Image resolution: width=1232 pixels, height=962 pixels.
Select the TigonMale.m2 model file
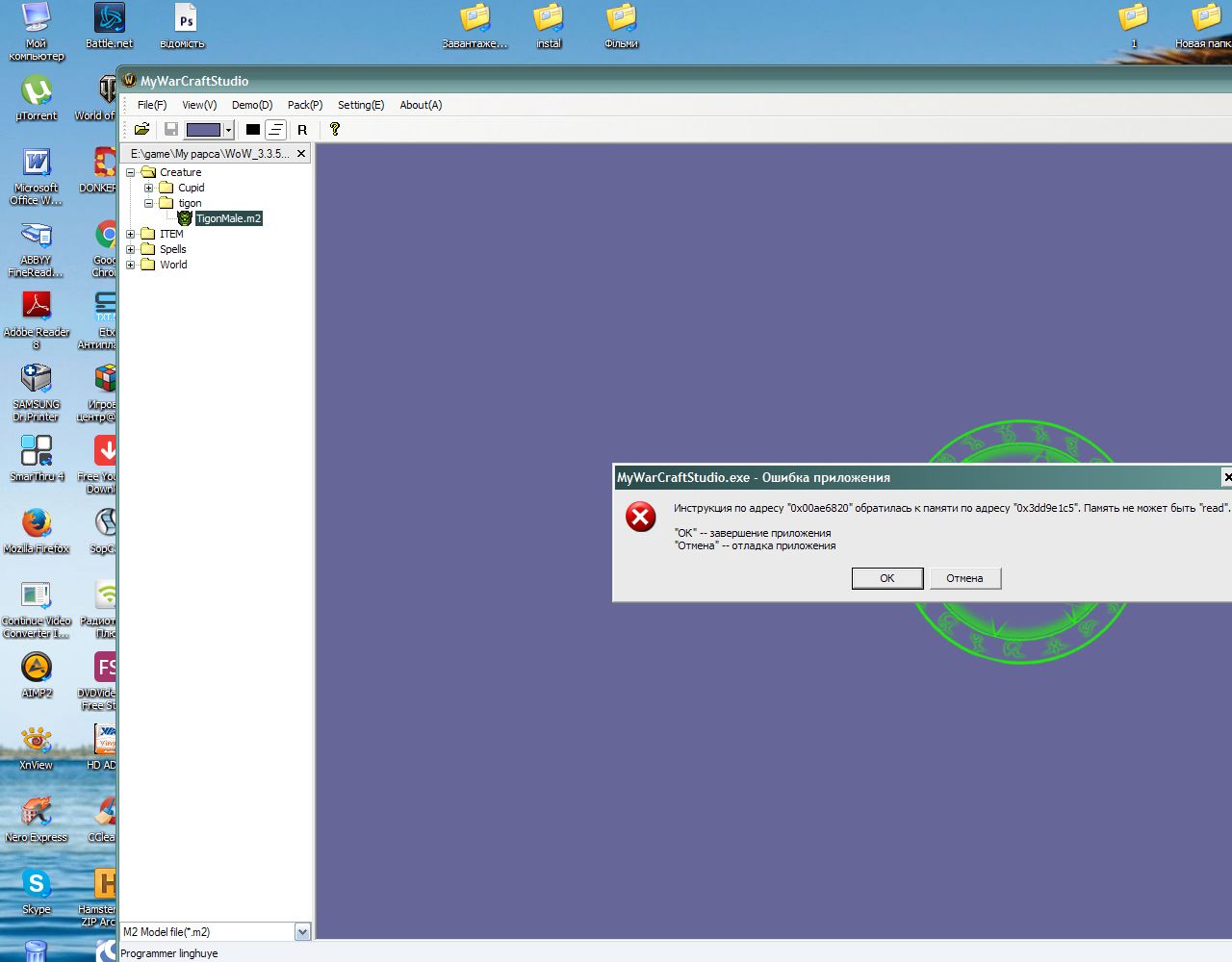228,218
